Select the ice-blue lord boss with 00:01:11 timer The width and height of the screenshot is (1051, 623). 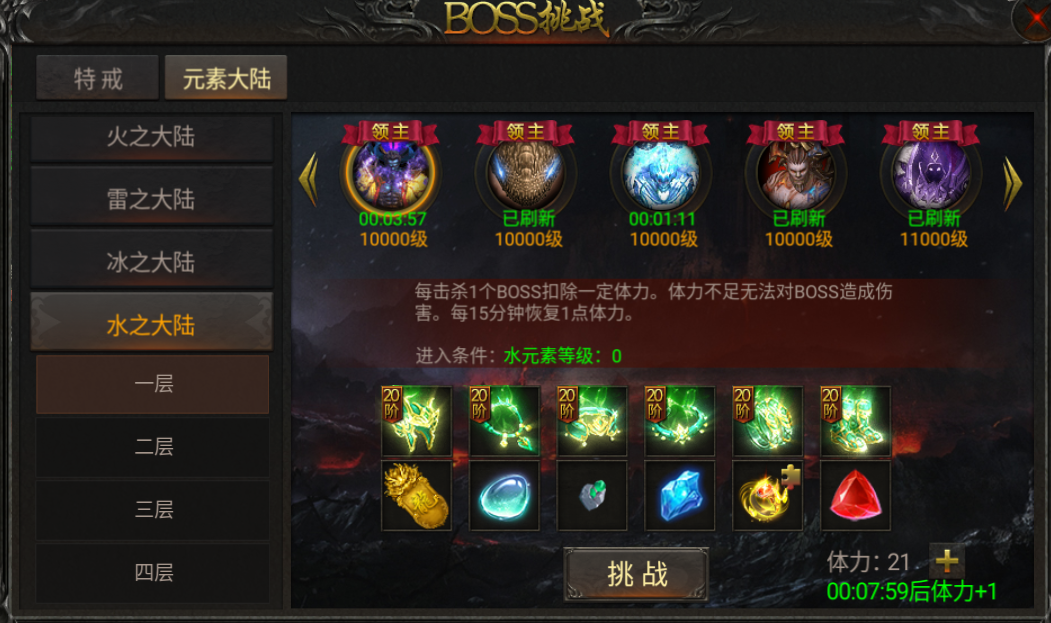[661, 173]
